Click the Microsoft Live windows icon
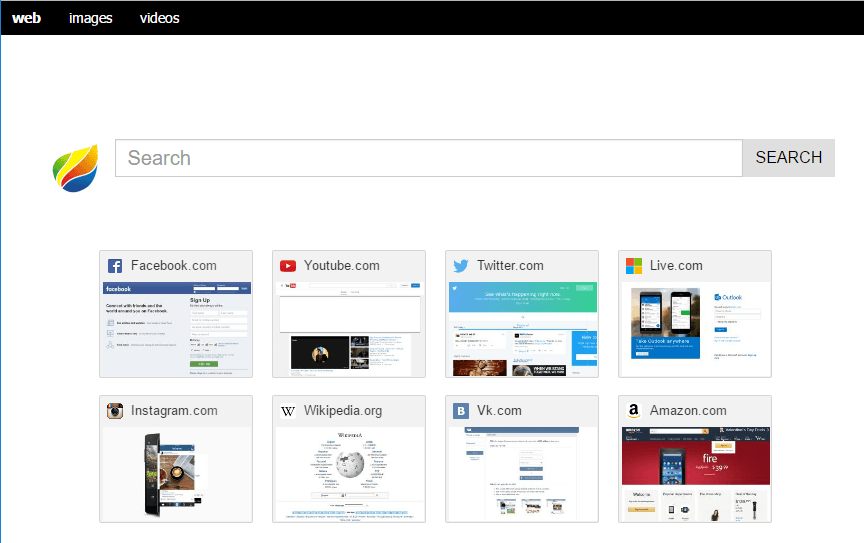 (x=634, y=266)
